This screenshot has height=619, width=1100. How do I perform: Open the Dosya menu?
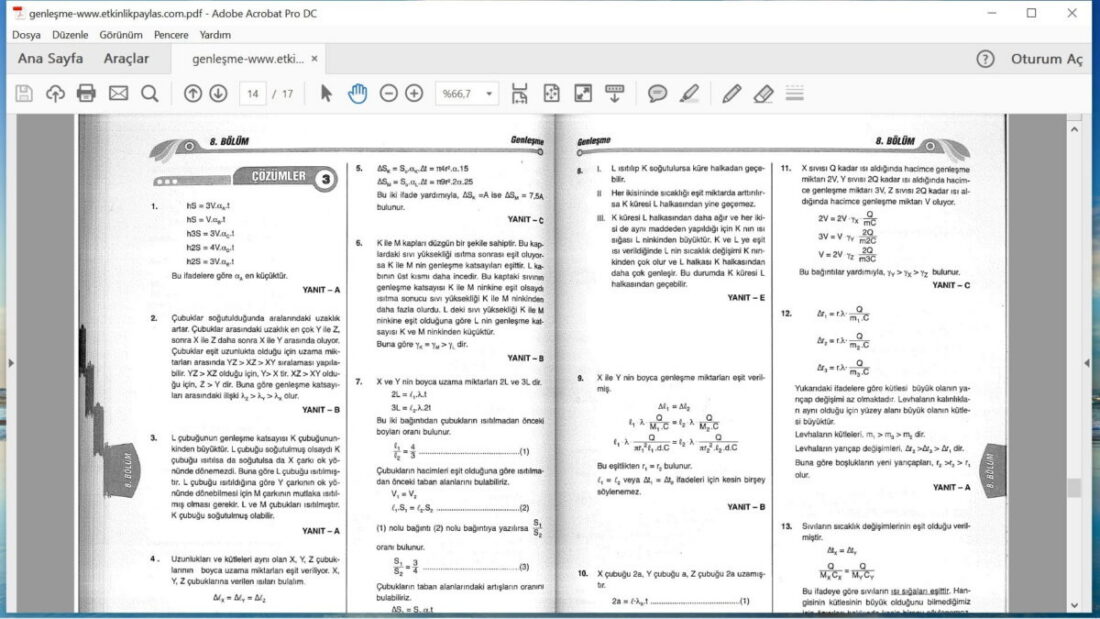(26, 34)
